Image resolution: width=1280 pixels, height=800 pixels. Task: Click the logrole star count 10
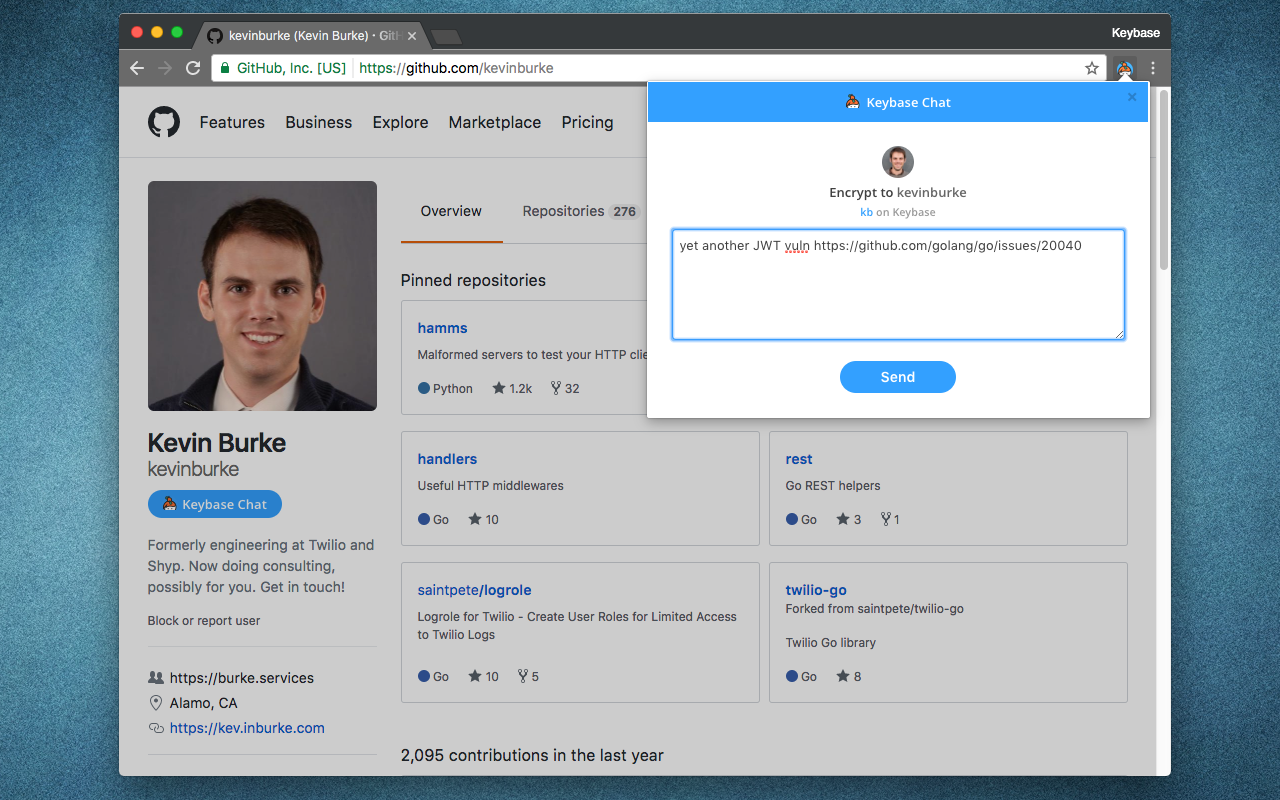point(484,676)
